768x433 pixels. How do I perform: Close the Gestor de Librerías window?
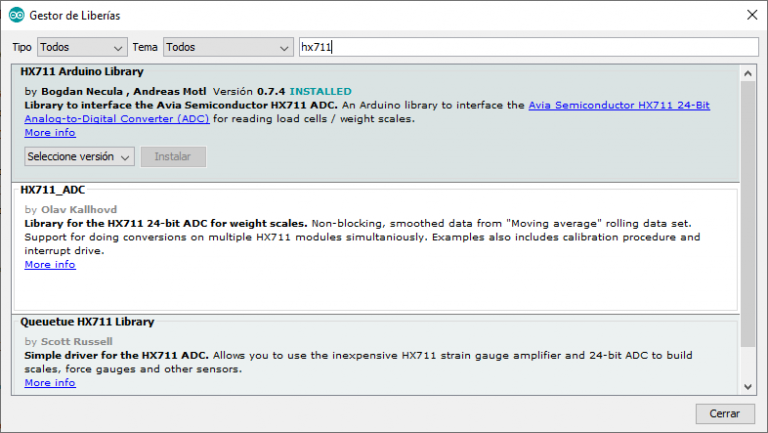[750, 15]
